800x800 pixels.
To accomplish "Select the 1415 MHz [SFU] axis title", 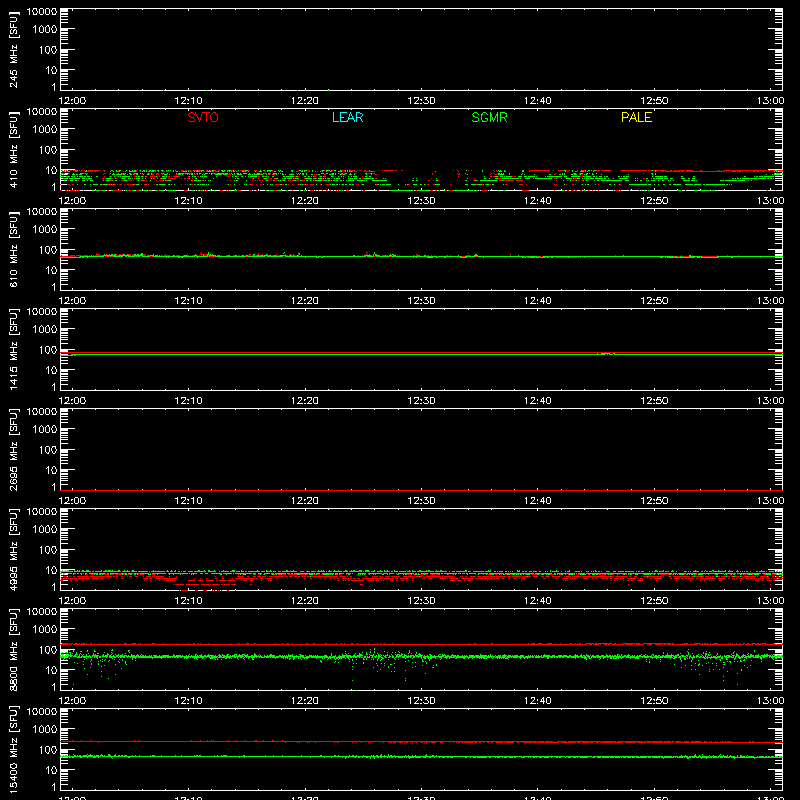I will click(x=13, y=349).
